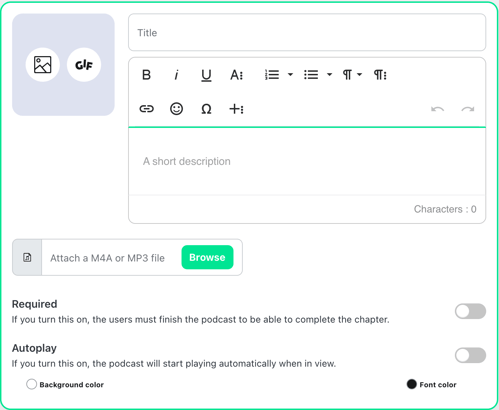The width and height of the screenshot is (499, 410).
Task: Click the audio file icon
Action: [x=27, y=257]
